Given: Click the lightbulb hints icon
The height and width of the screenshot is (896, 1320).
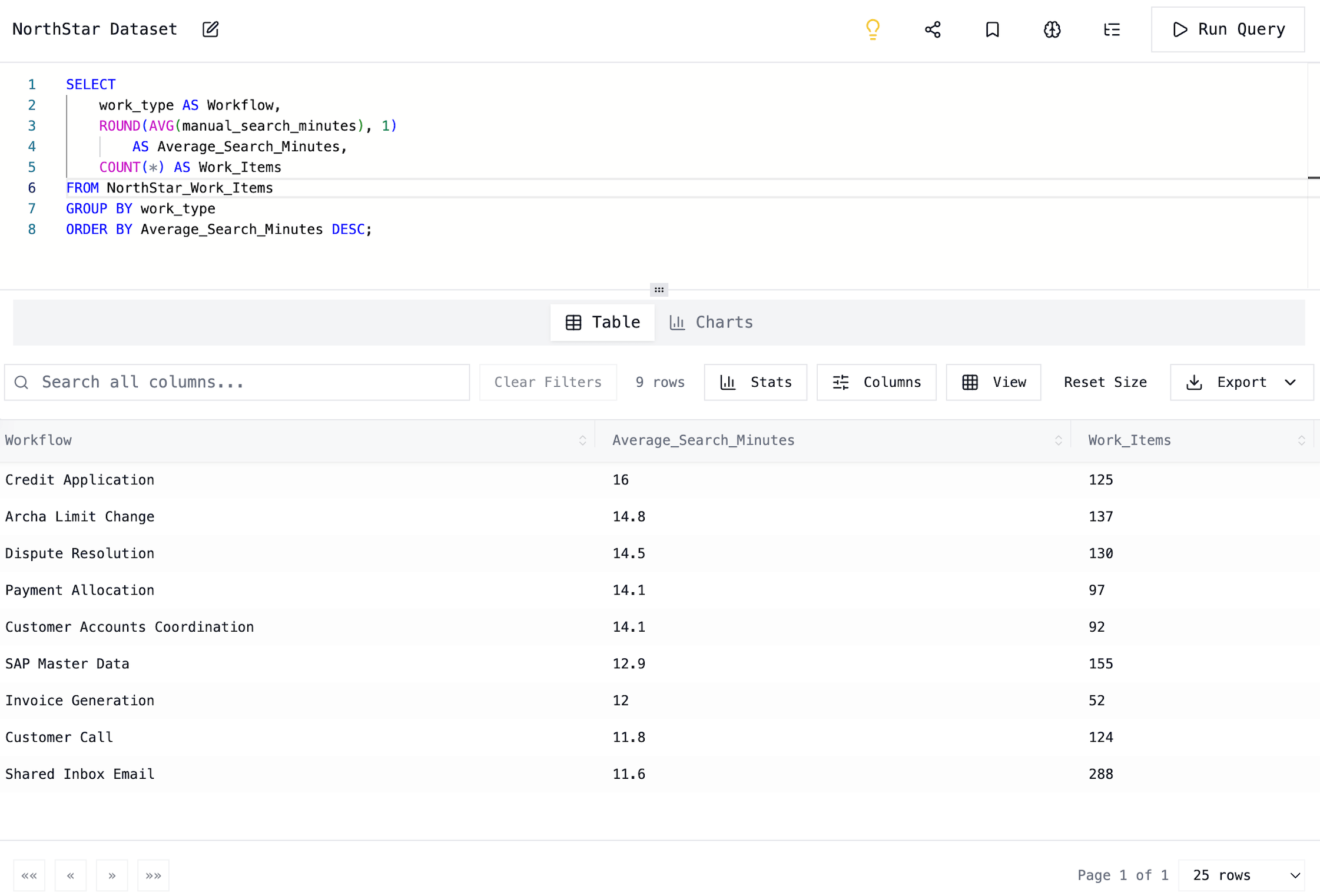Looking at the screenshot, I should [873, 29].
